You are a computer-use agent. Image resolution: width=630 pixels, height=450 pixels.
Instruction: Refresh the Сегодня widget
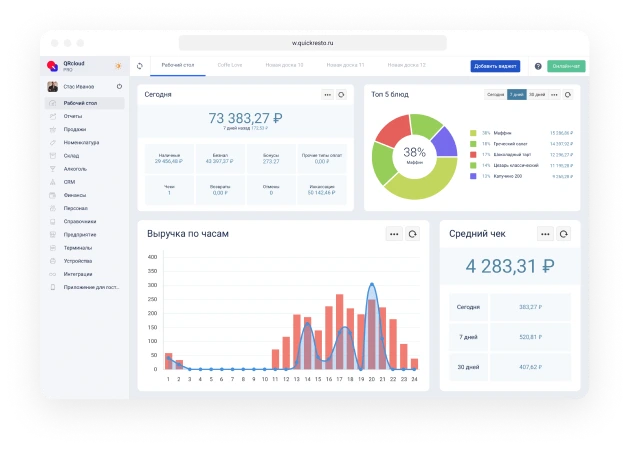pos(342,94)
